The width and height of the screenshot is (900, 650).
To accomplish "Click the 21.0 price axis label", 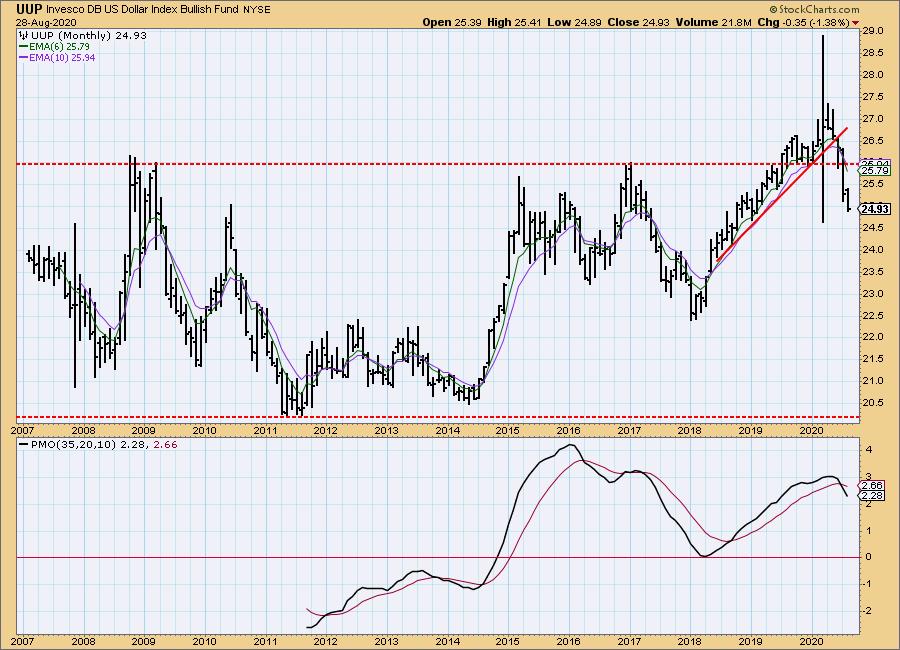I will point(872,381).
